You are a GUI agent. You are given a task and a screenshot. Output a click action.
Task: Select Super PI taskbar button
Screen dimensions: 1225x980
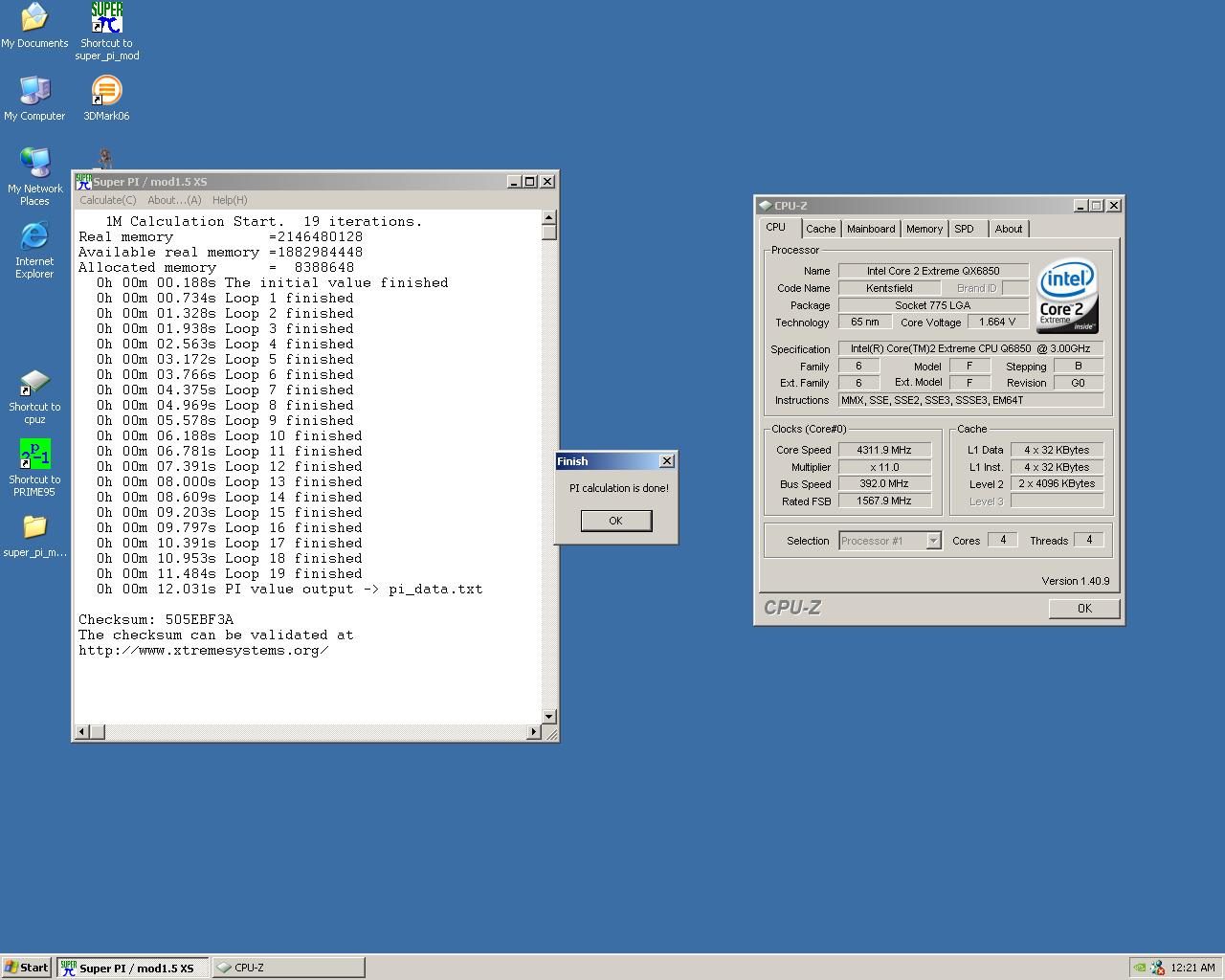click(132, 968)
